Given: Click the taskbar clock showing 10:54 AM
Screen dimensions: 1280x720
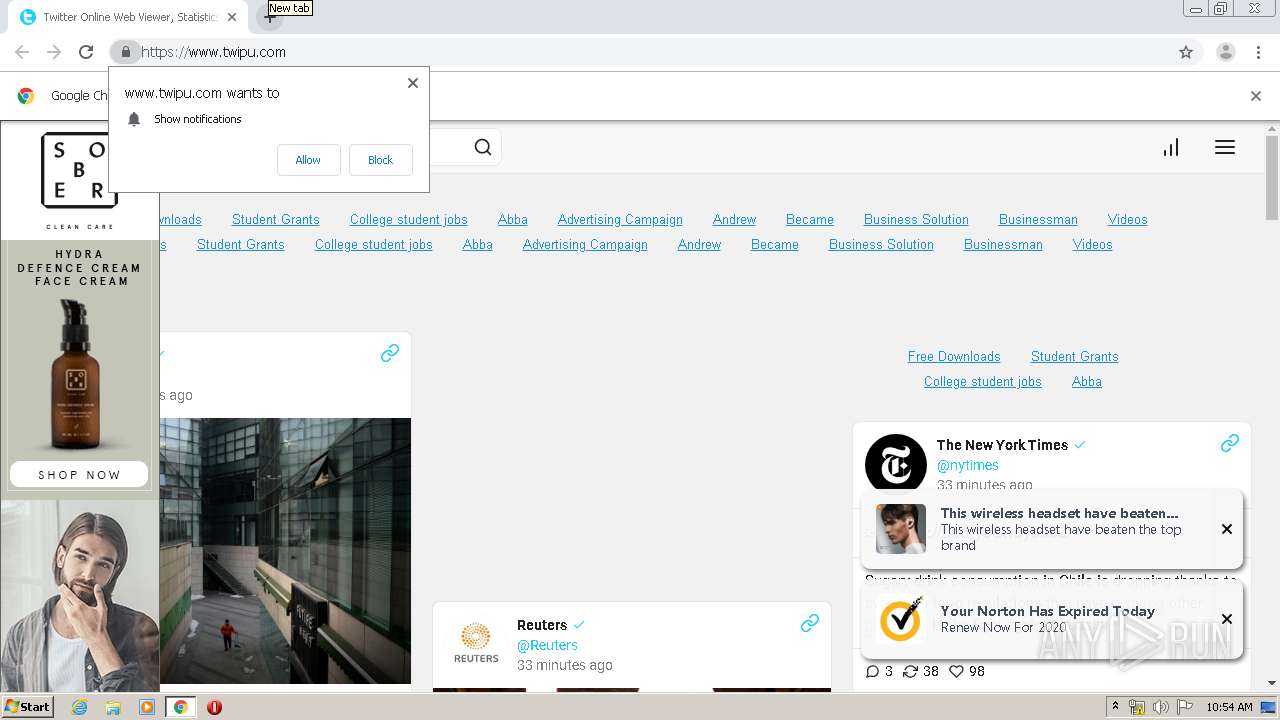Looking at the screenshot, I should [1229, 707].
